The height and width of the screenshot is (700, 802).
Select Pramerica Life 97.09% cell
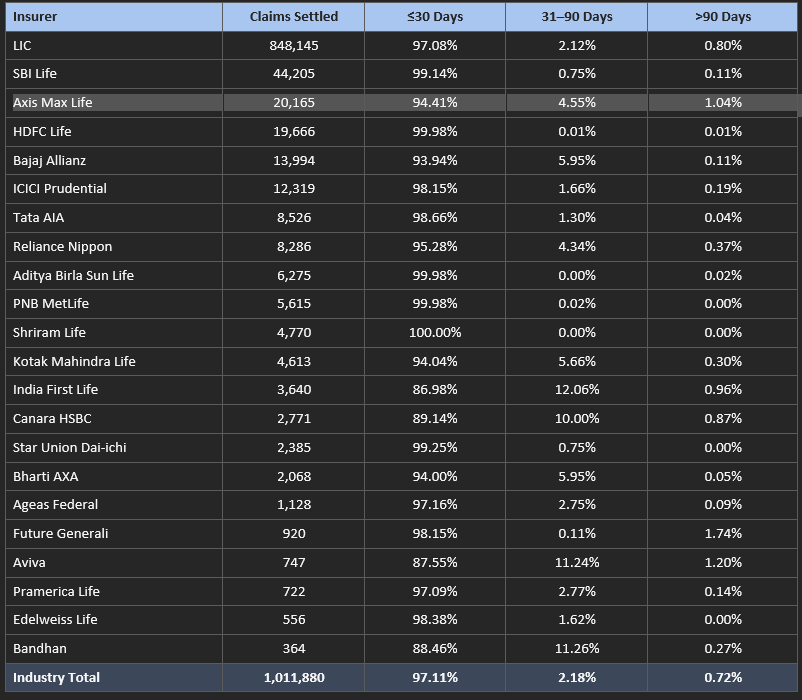[435, 592]
